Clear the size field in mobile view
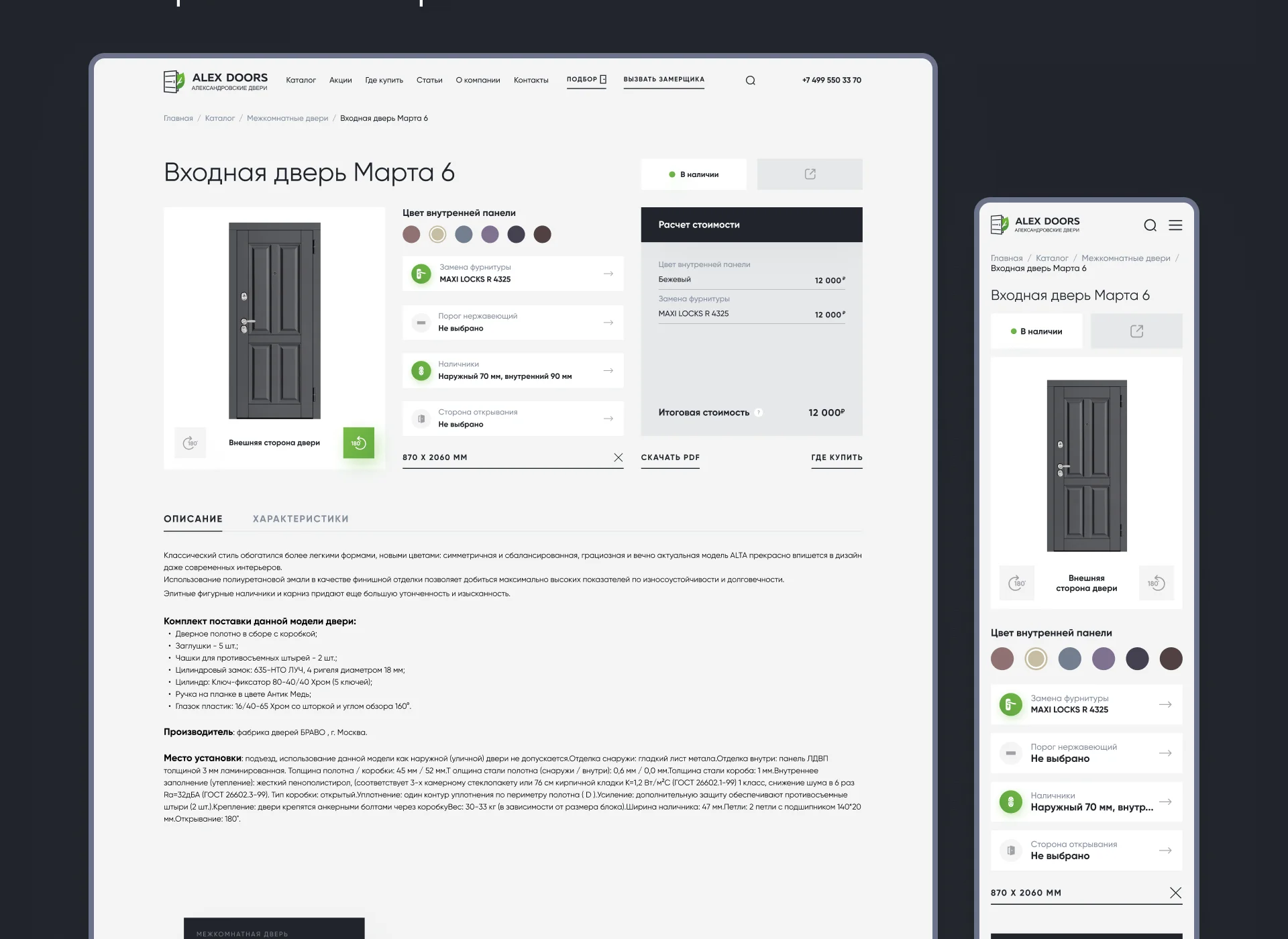Image resolution: width=1288 pixels, height=939 pixels. (x=1175, y=893)
